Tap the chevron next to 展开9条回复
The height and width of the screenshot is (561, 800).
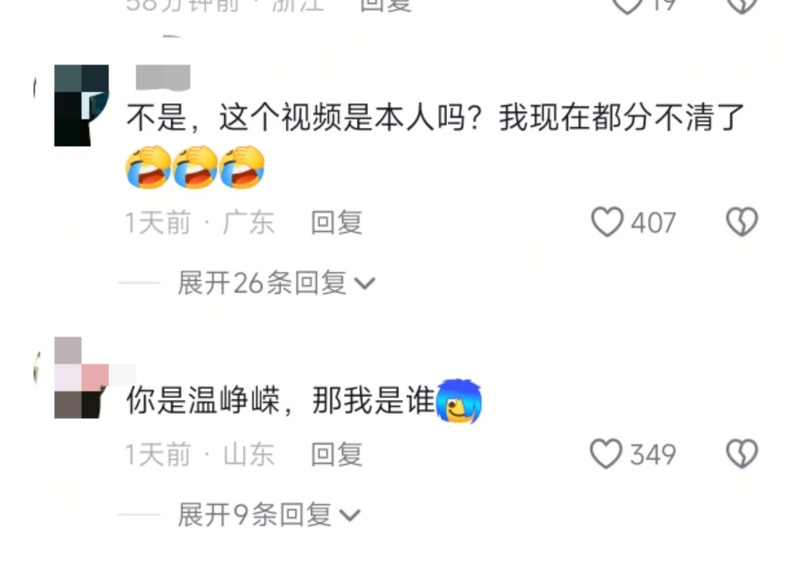(x=350, y=516)
